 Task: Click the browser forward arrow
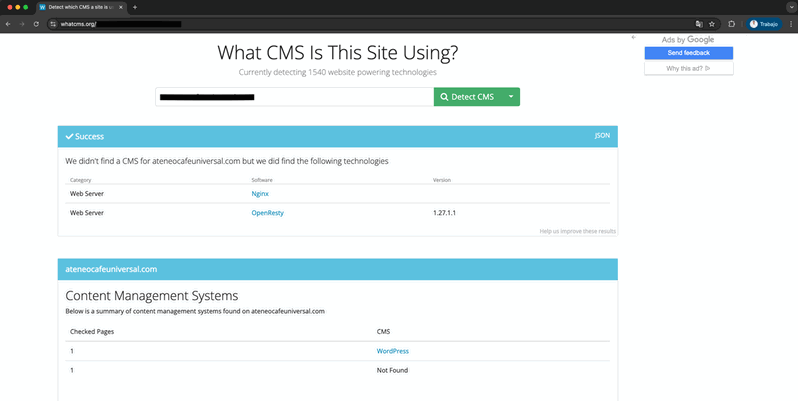(x=21, y=24)
